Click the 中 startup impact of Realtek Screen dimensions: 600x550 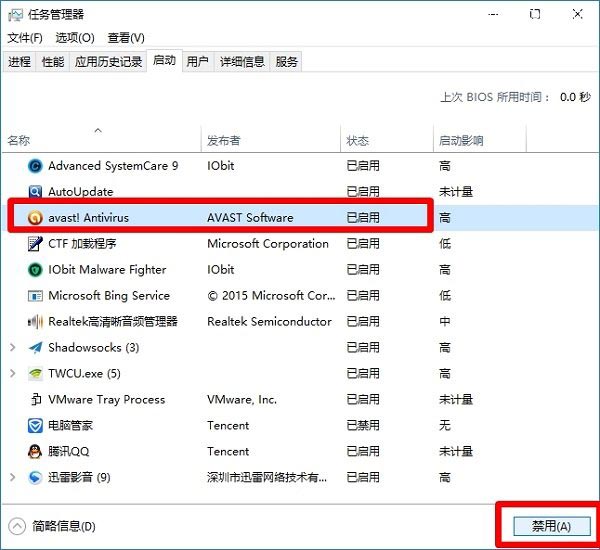pos(445,322)
